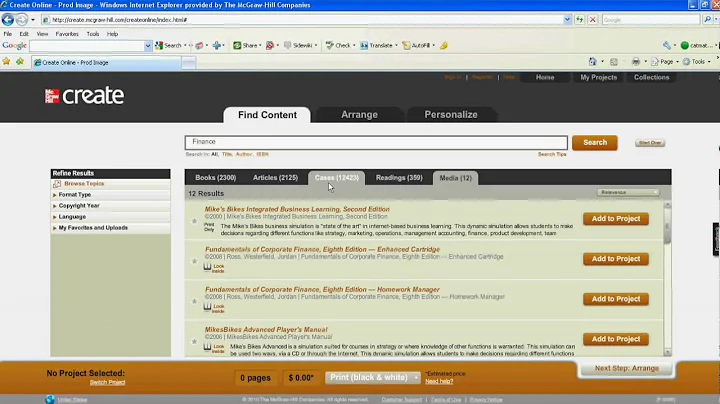This screenshot has width=720, height=404.
Task: Click the Collections navigation link
Action: 652,77
